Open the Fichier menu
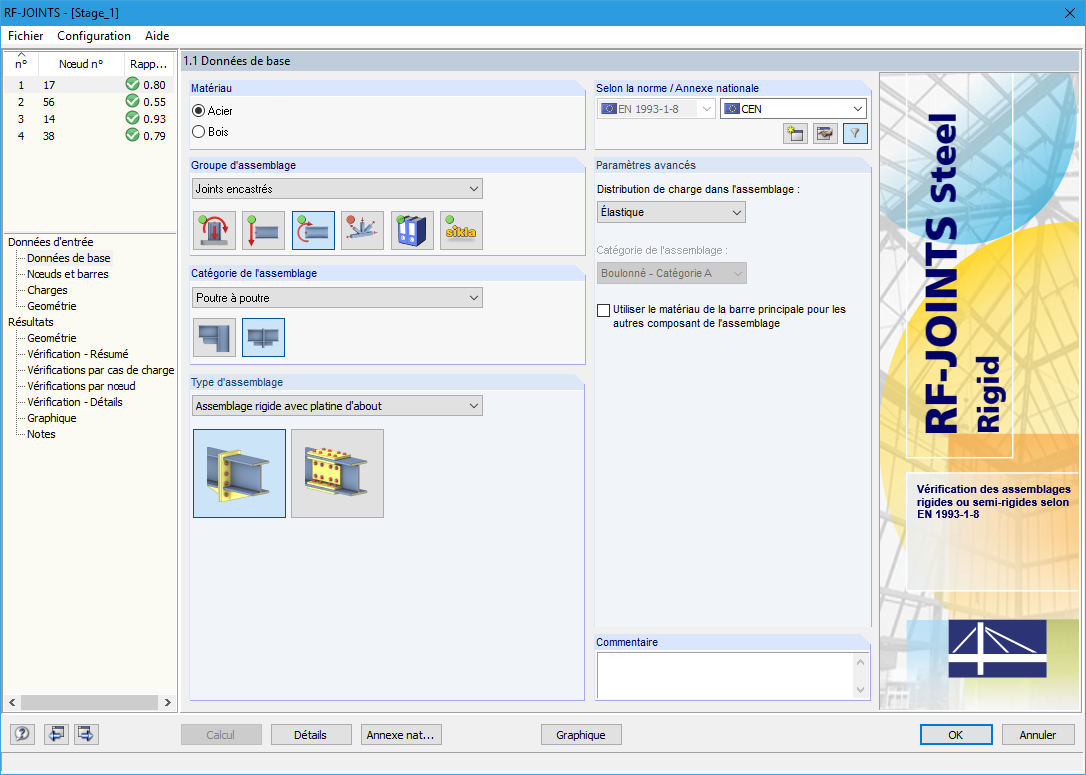 (x=26, y=36)
